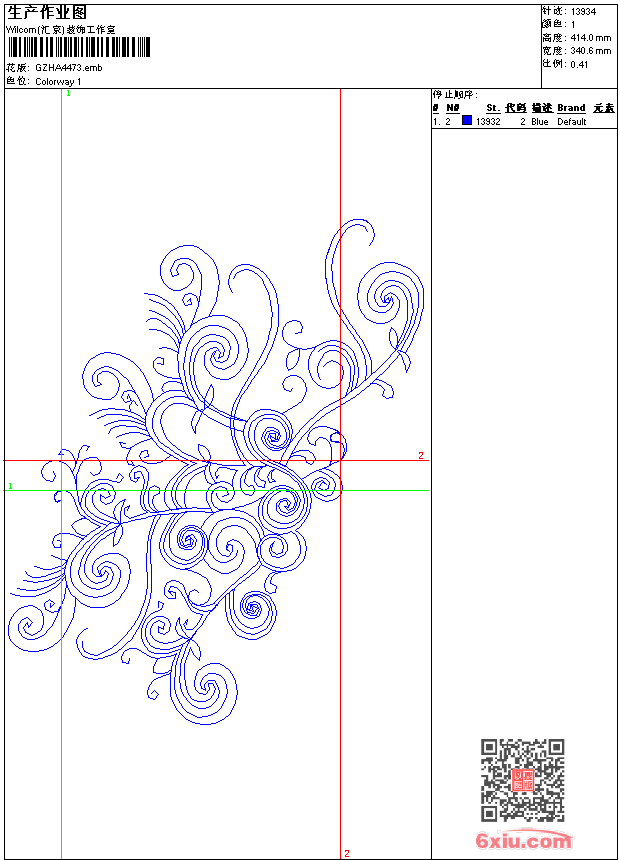Open the 6xiu.com watermark link

pos(523,840)
